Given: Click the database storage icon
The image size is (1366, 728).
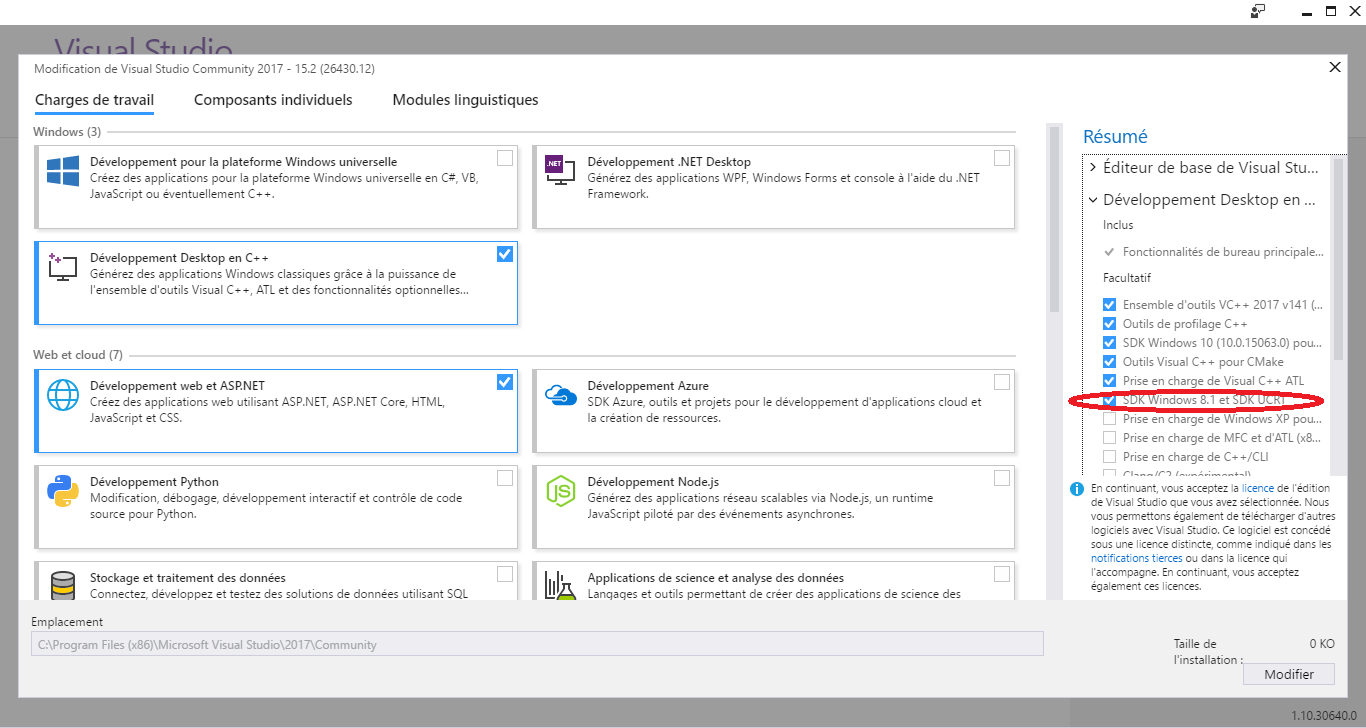Looking at the screenshot, I should coord(62,585).
